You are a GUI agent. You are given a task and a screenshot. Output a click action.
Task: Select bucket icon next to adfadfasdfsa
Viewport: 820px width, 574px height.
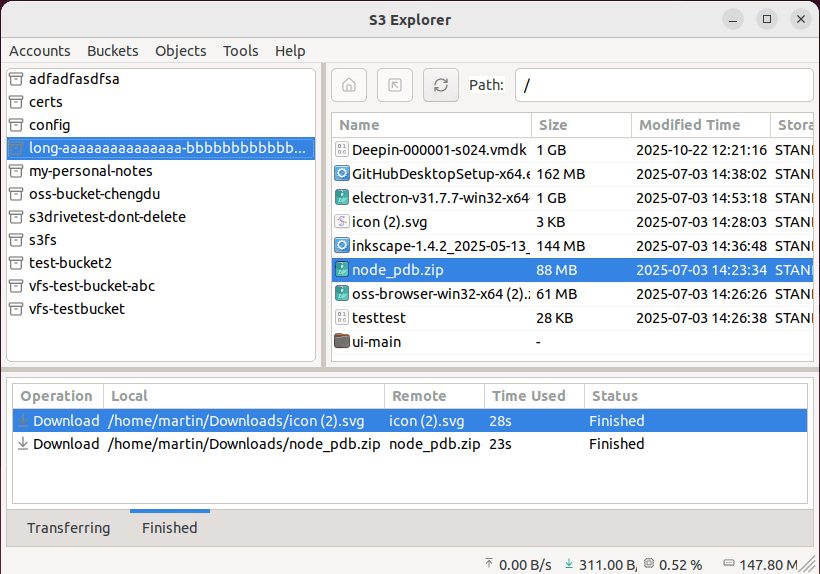(16, 79)
